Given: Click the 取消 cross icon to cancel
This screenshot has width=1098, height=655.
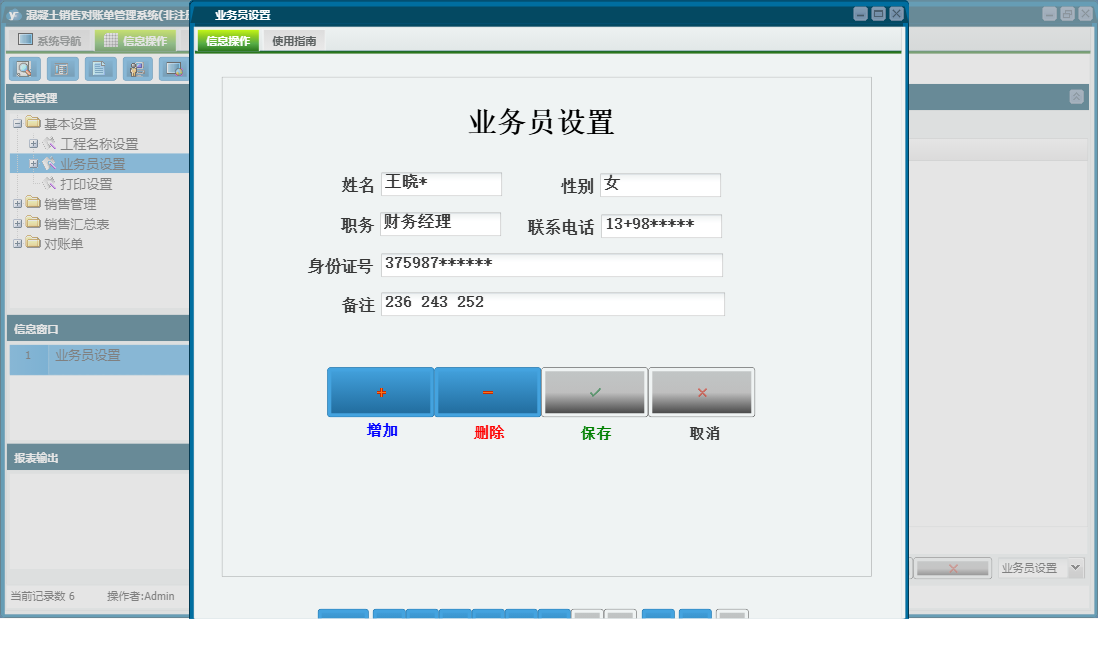Looking at the screenshot, I should tap(701, 391).
